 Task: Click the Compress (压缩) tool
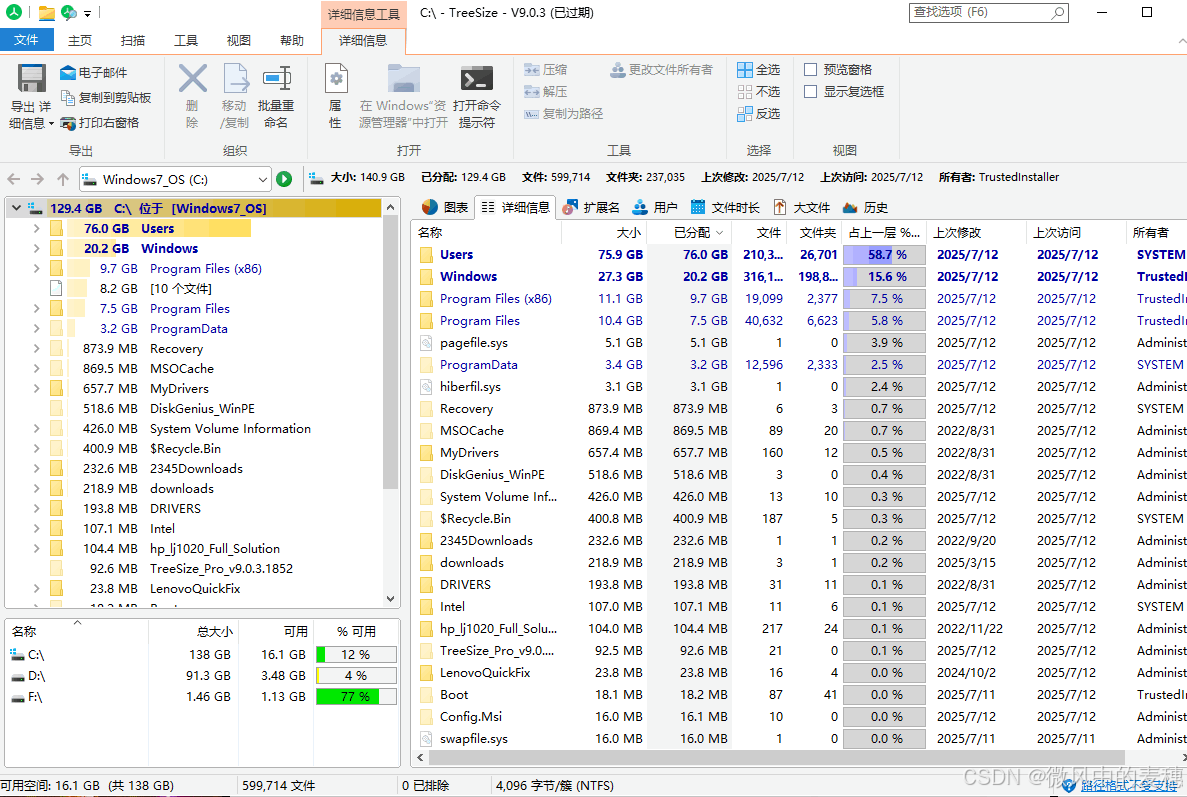click(545, 70)
